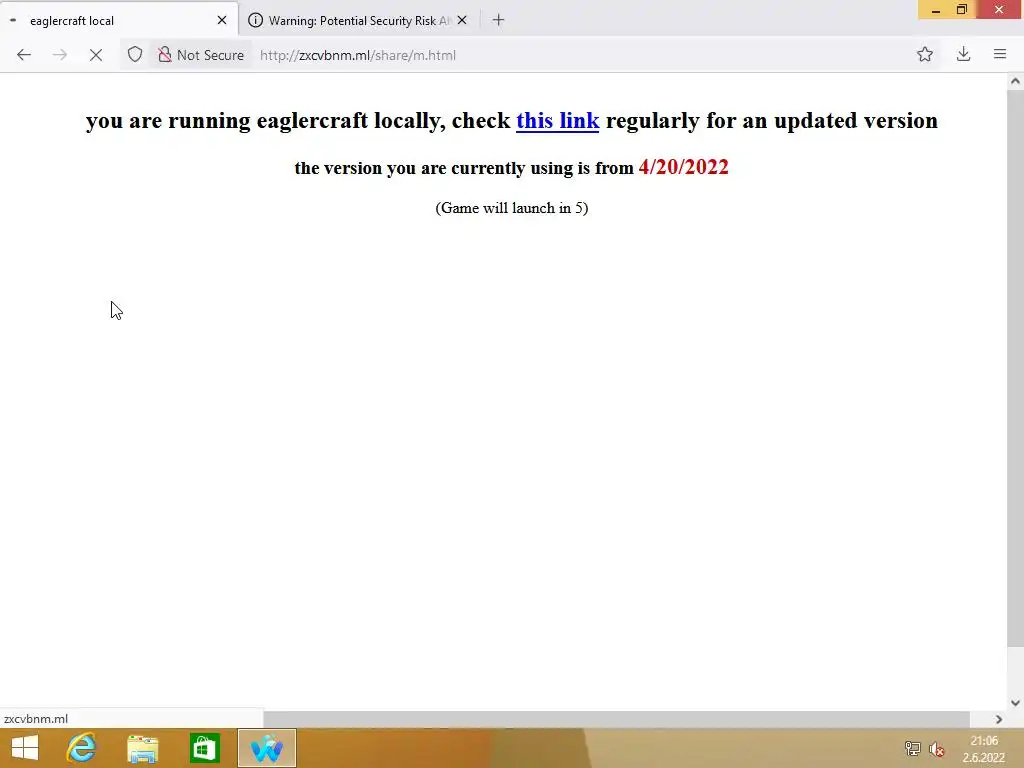Viewport: 1024px width, 768px height.
Task: Switch to the Potential Security Risk tab
Action: point(358,21)
